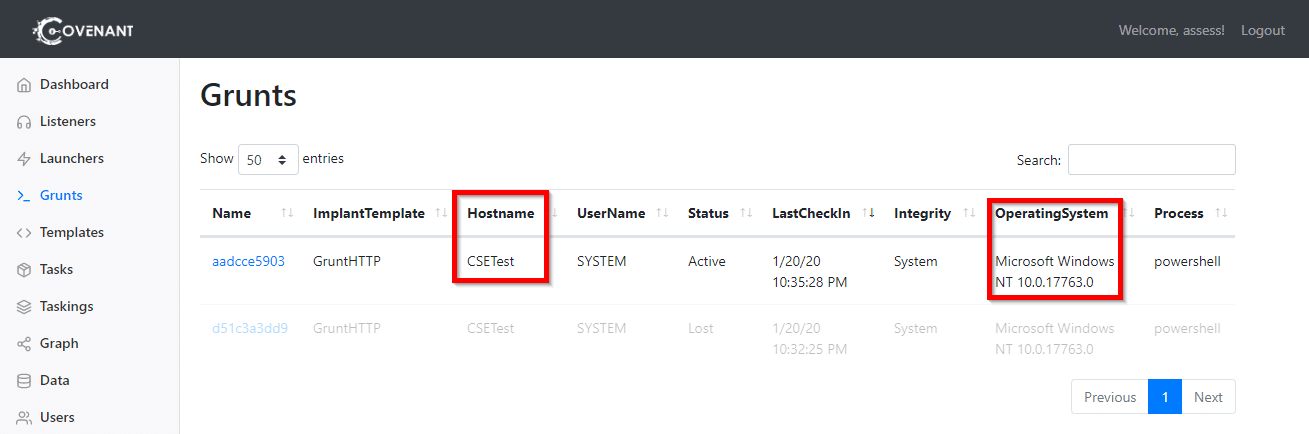Sort table by Name column arrows
This screenshot has width=1309, height=434.
tap(288, 213)
